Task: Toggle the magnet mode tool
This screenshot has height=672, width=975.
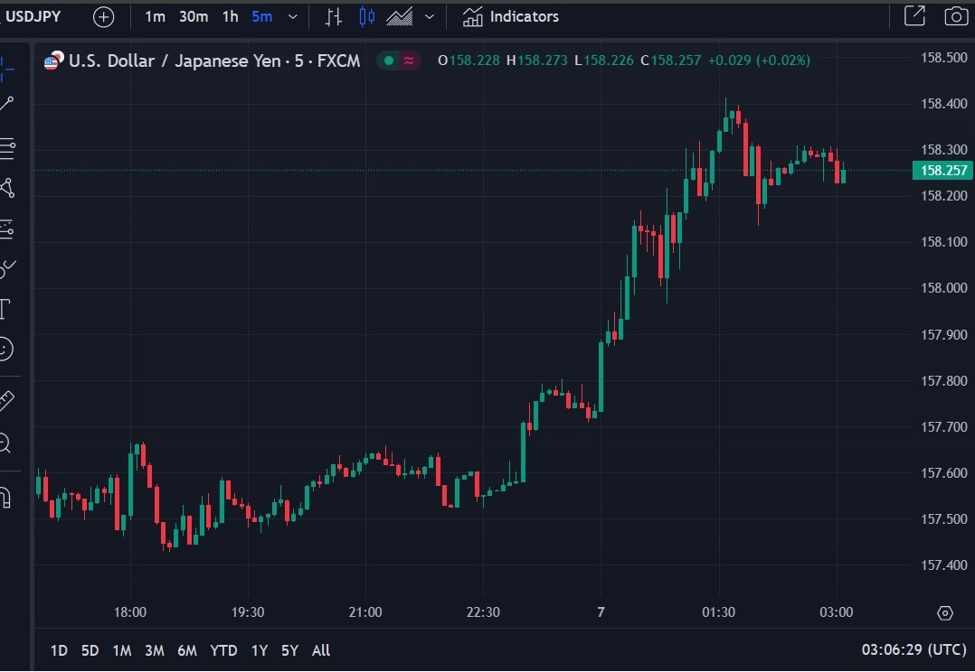Action: point(5,497)
